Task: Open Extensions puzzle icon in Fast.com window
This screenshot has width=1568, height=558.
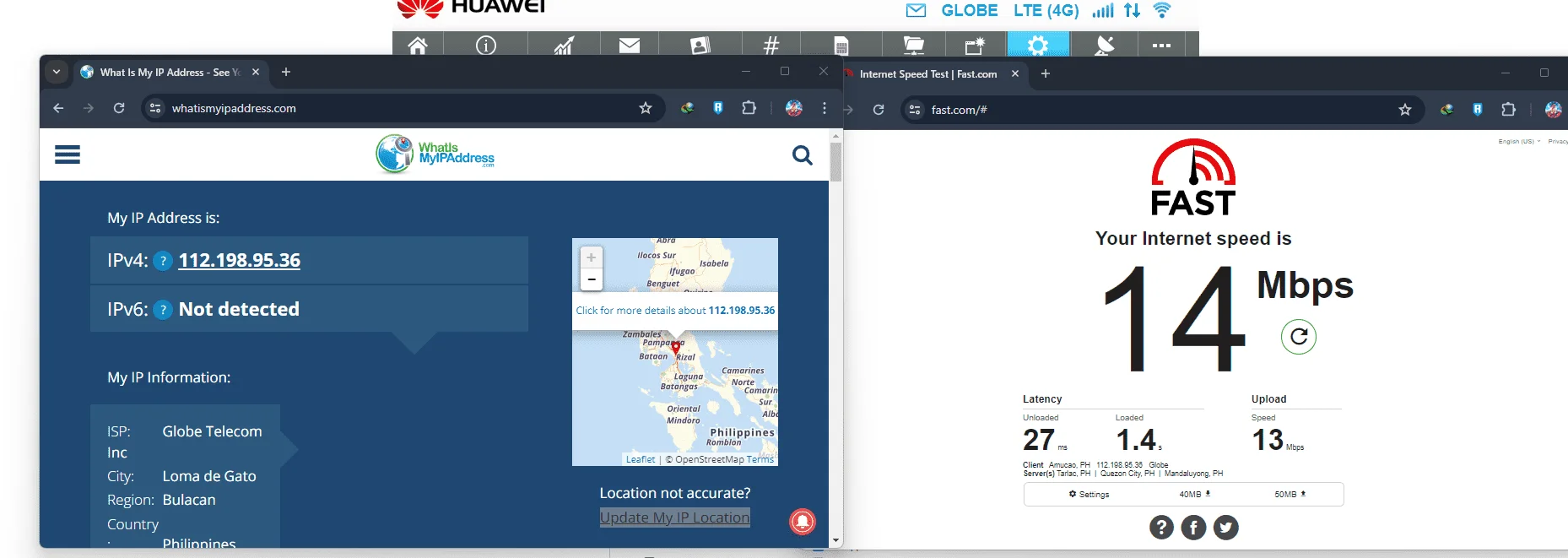Action: 1508,110
